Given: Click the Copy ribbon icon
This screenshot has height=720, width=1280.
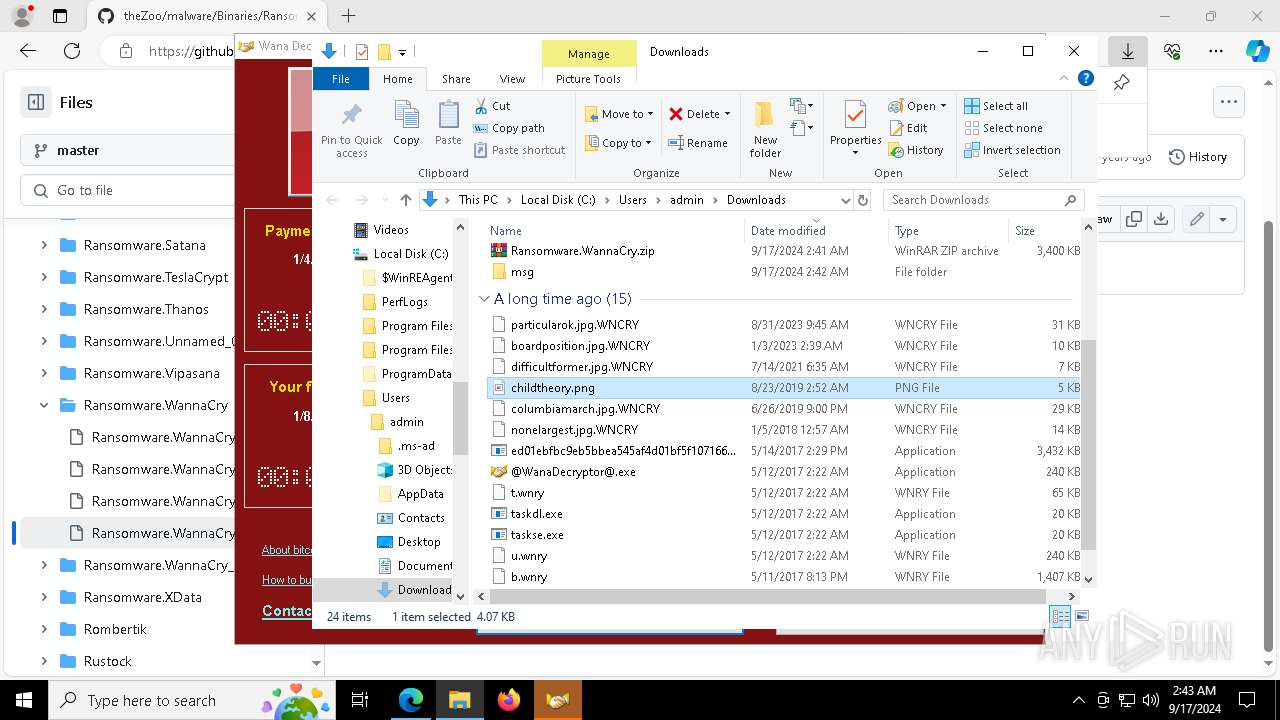Looking at the screenshot, I should coord(406,116).
